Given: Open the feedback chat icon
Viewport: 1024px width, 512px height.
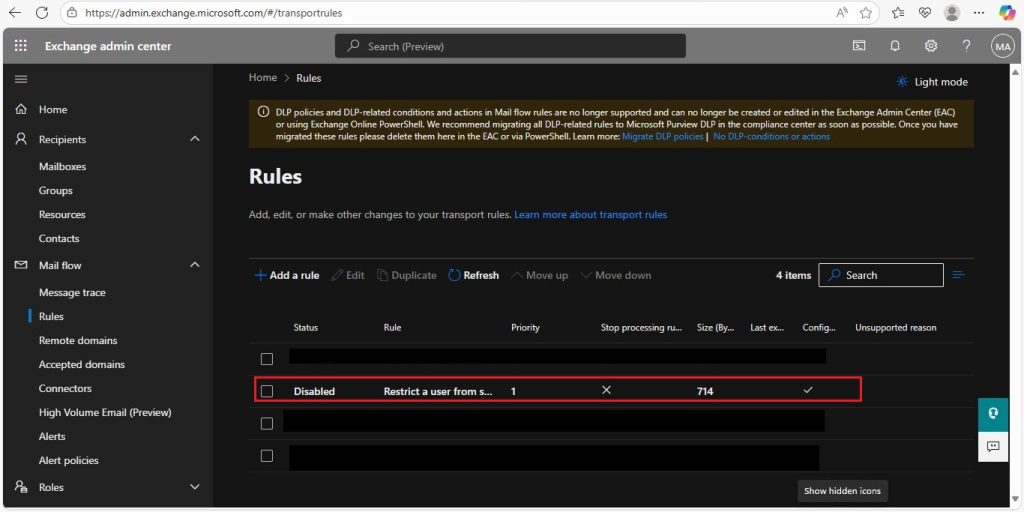Looking at the screenshot, I should pos(993,447).
